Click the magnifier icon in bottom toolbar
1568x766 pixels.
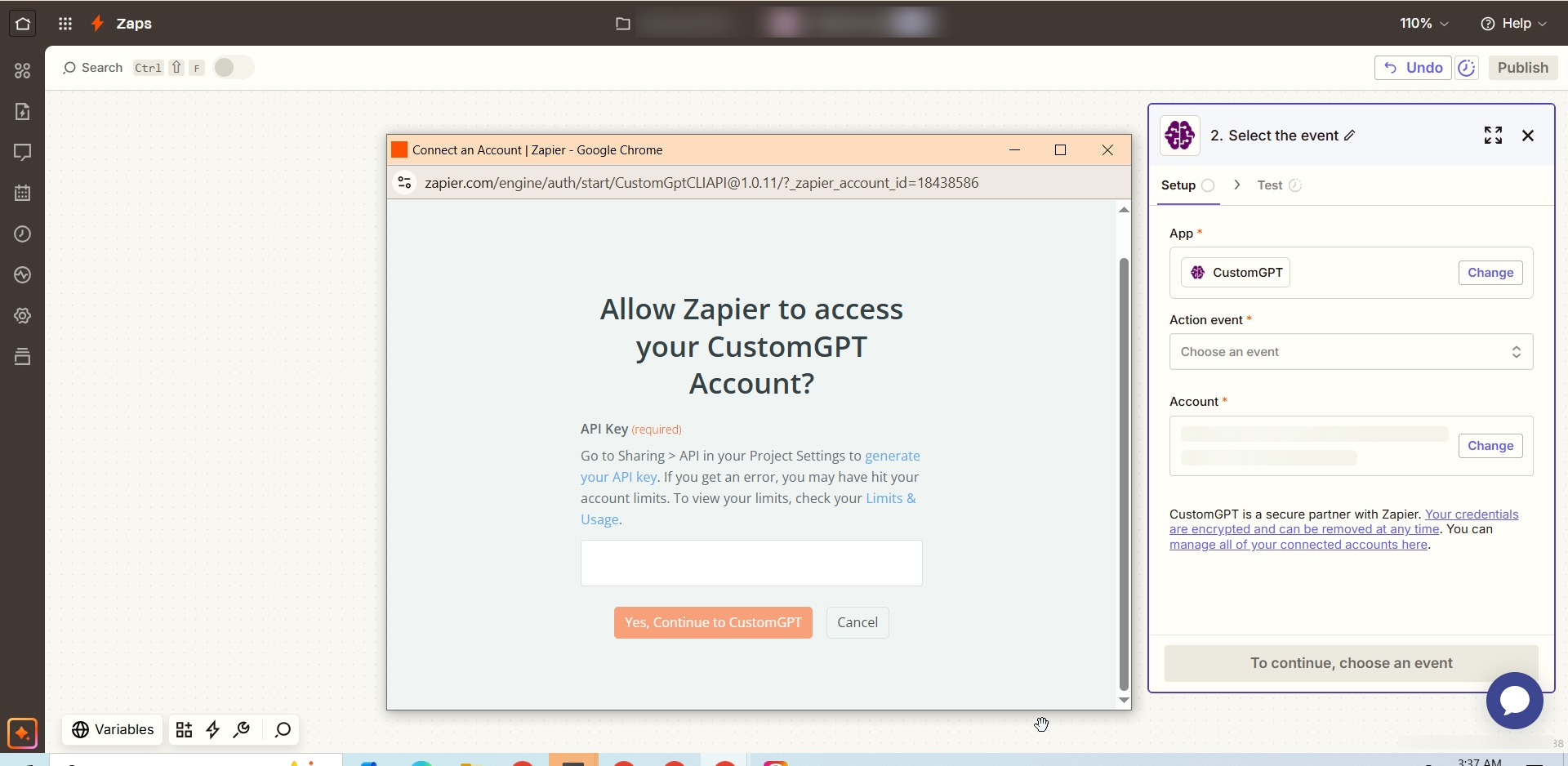point(283,730)
